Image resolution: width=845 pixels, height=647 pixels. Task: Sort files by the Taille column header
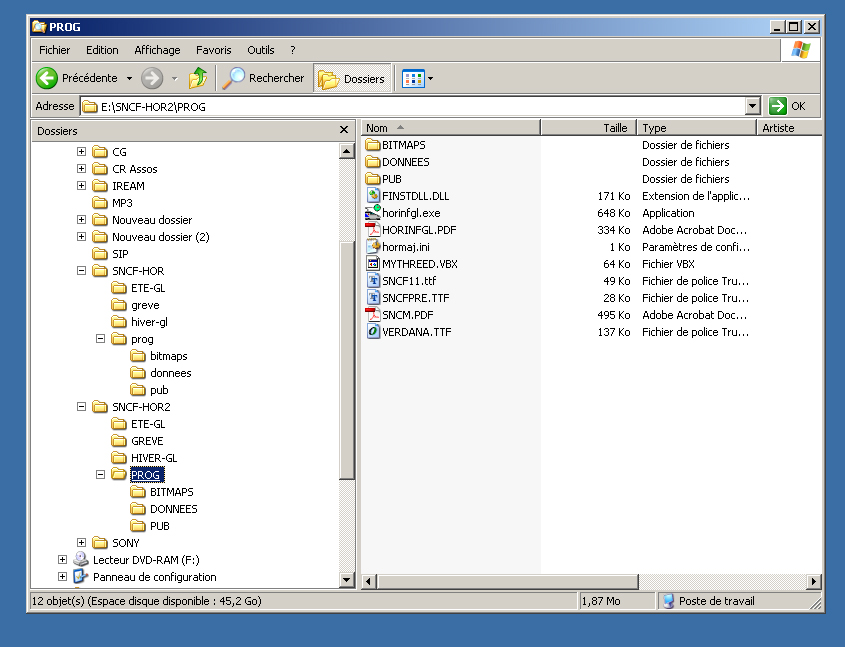(x=589, y=128)
